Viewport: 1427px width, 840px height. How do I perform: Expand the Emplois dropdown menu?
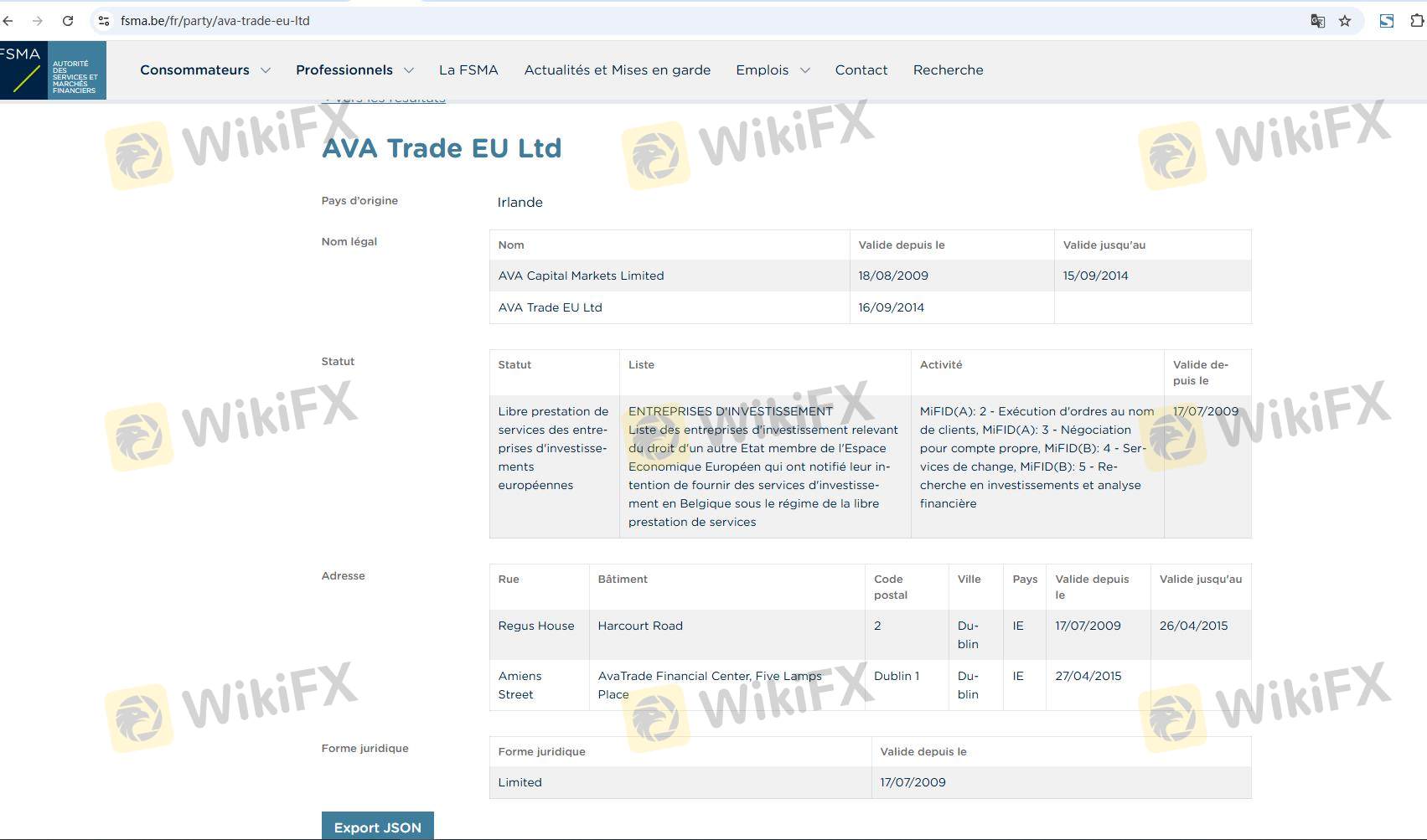(x=772, y=70)
